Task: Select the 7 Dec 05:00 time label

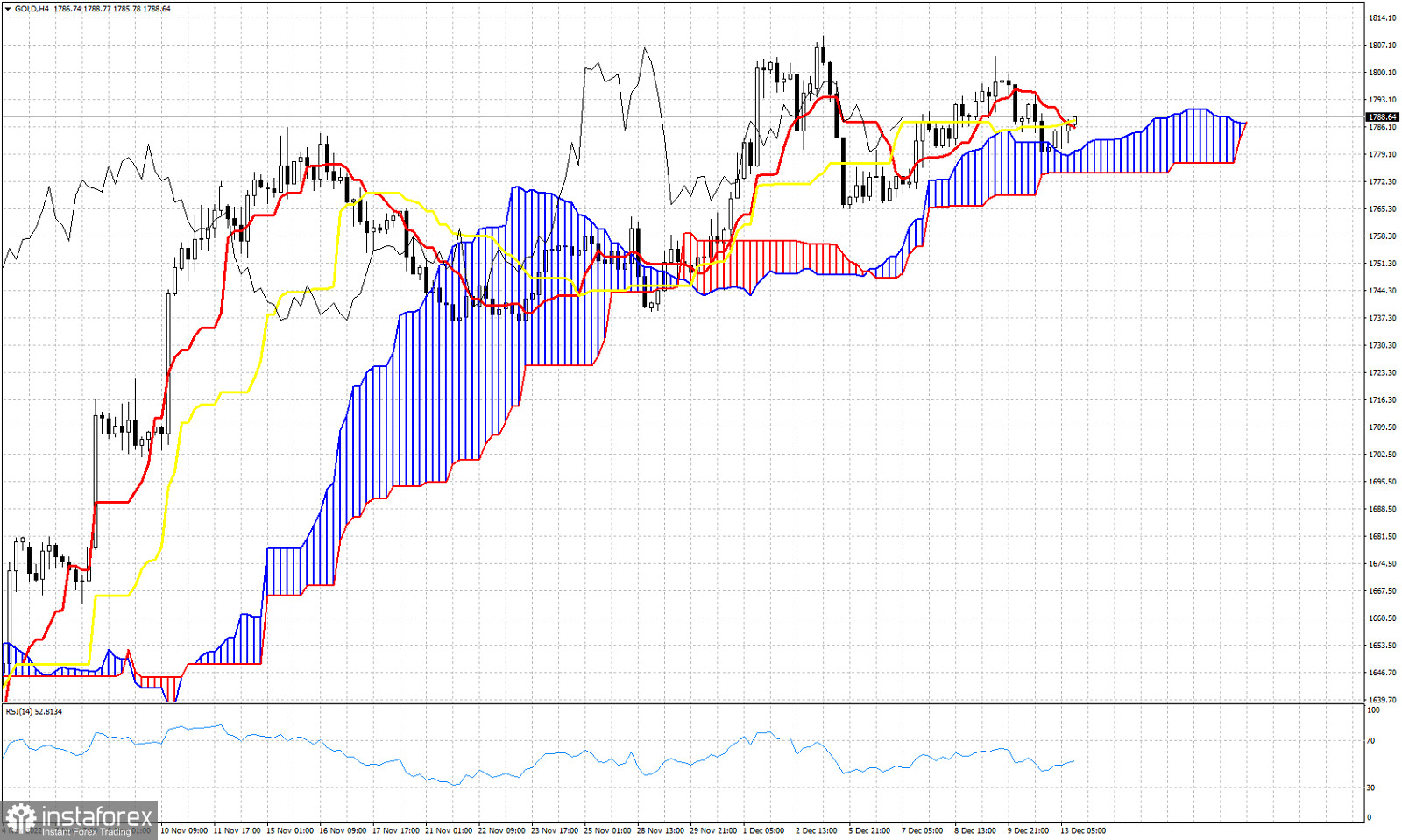Action: coord(923,830)
